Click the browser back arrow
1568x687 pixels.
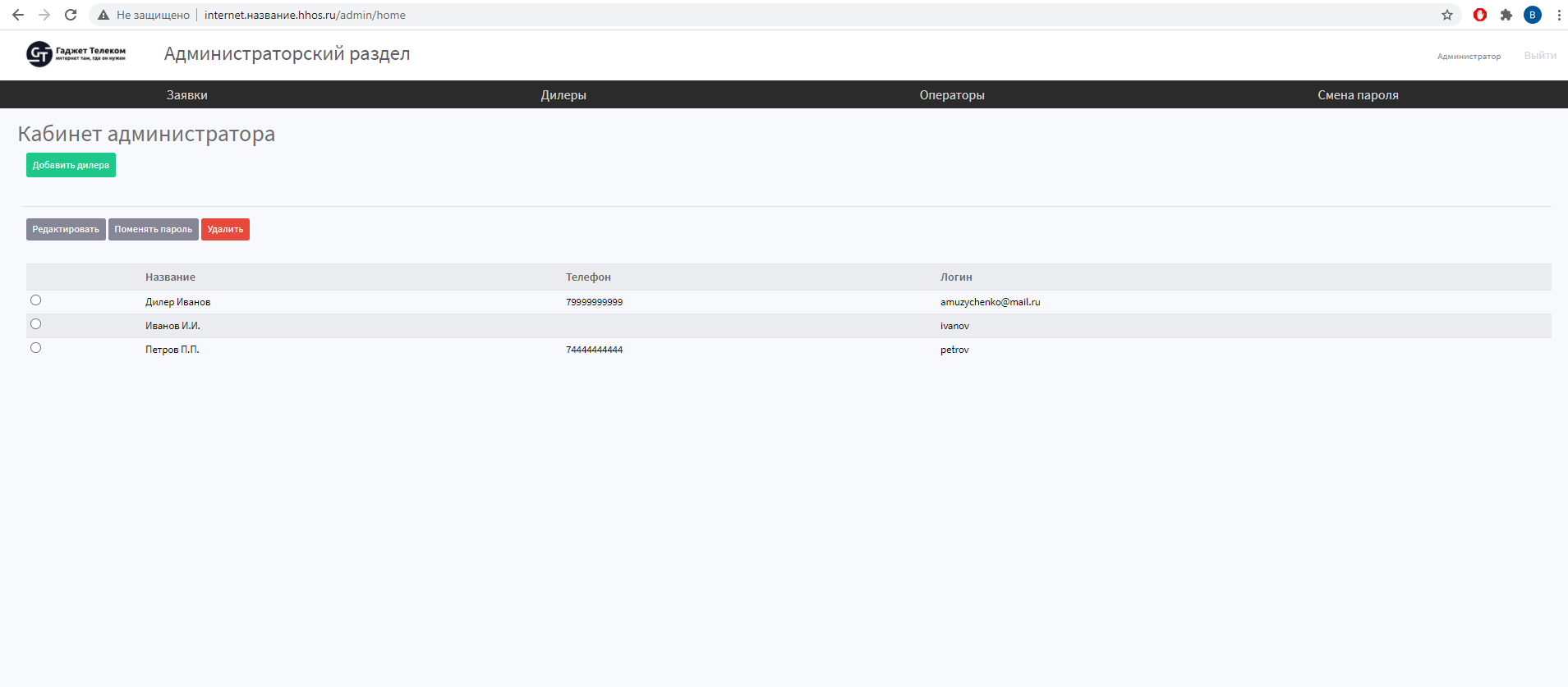[x=18, y=15]
